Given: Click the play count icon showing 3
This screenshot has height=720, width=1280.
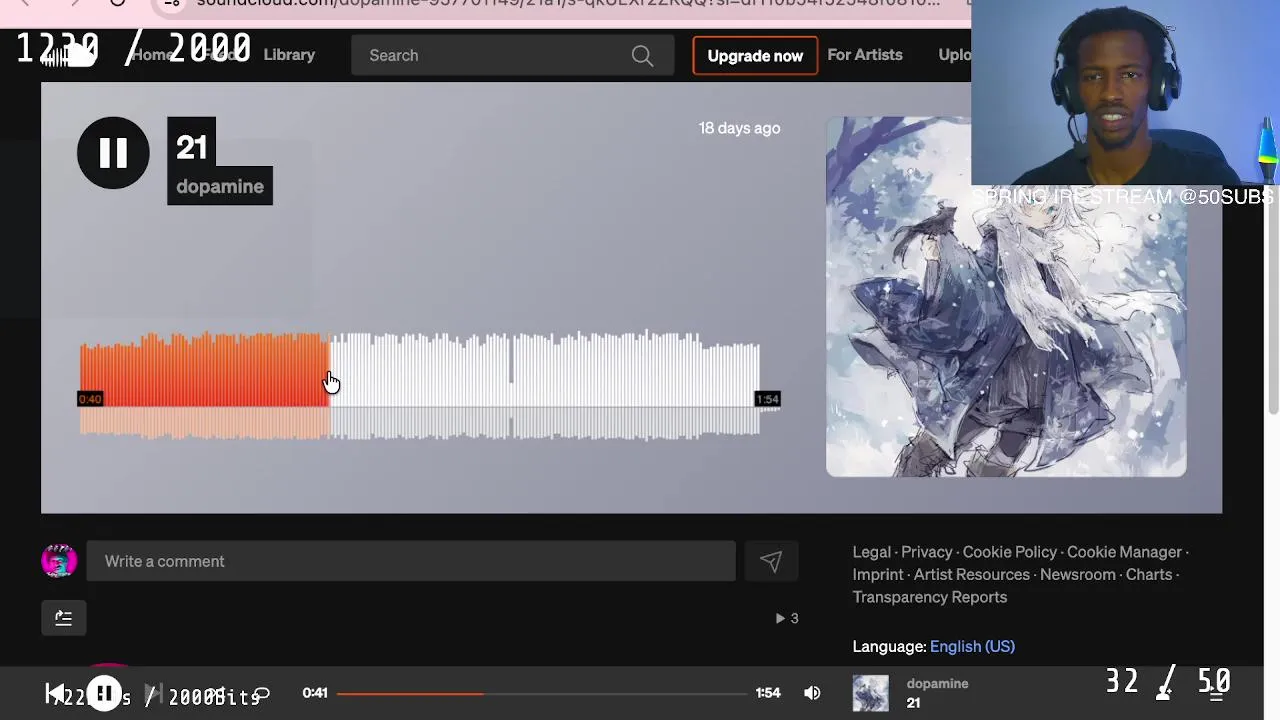Looking at the screenshot, I should point(787,618).
